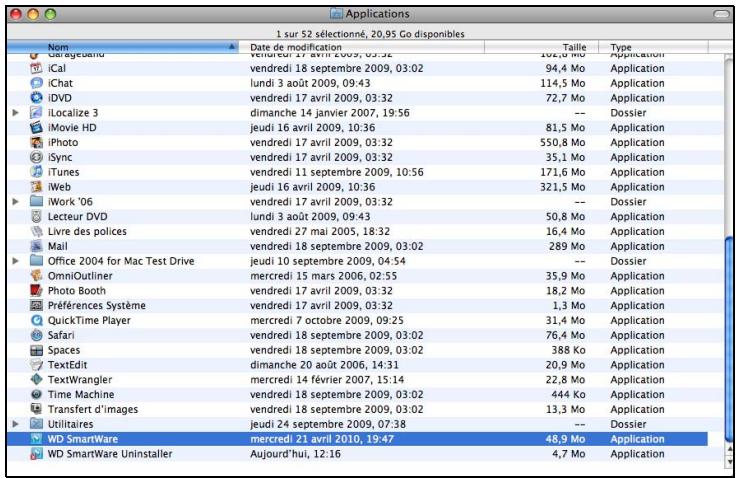The height and width of the screenshot is (478, 737).
Task: Click the QuickTime Player icon
Action: pos(36,321)
